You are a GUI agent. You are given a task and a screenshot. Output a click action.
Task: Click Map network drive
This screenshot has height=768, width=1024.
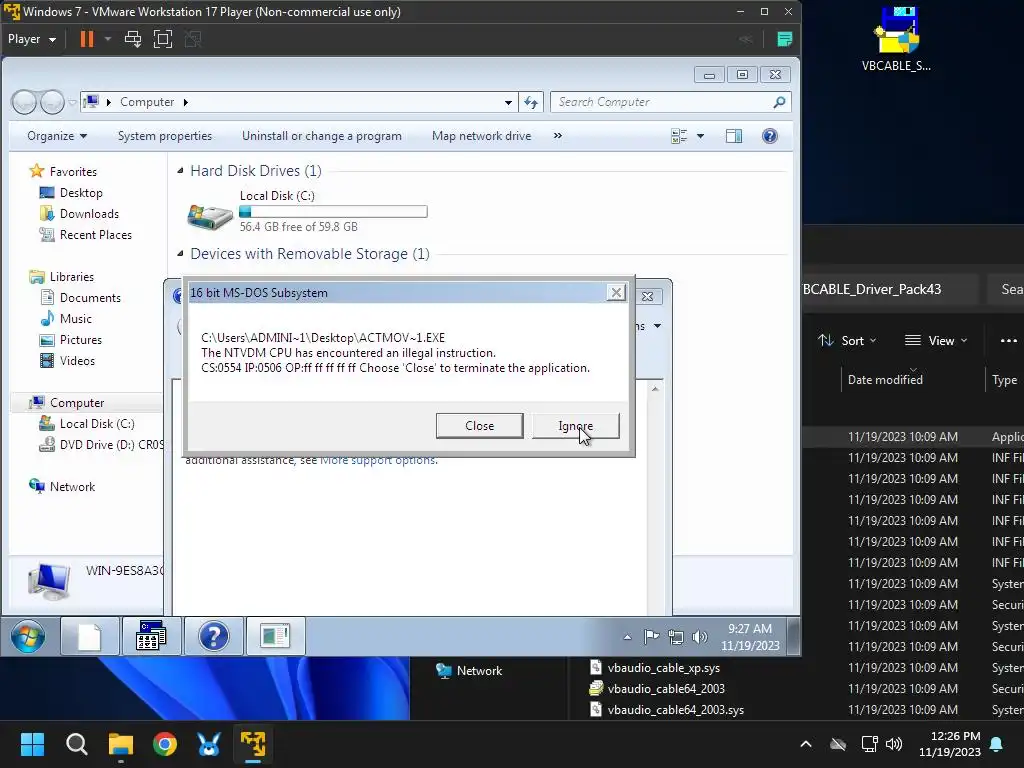click(481, 136)
